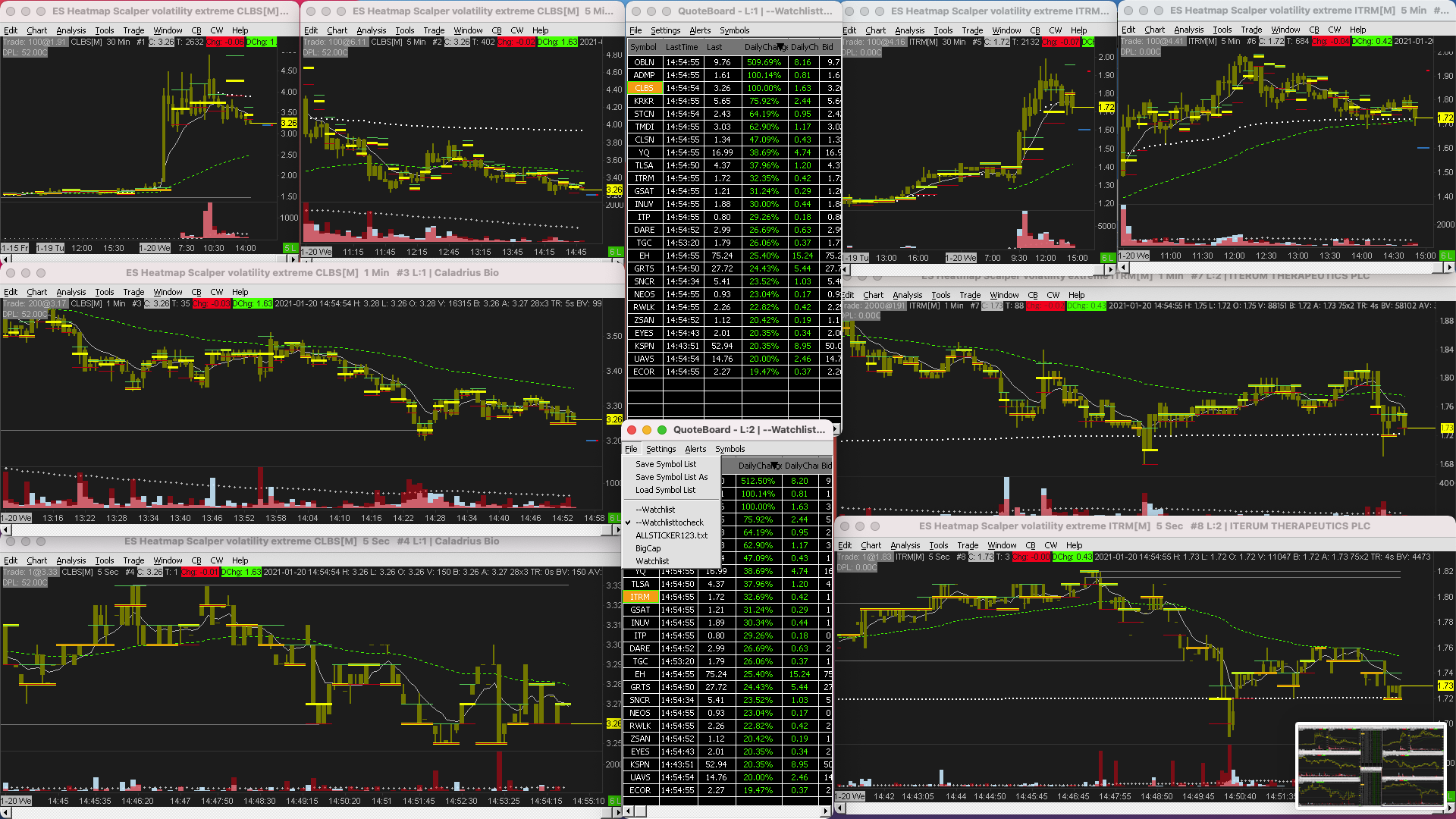Image resolution: width=1456 pixels, height=819 pixels.
Task: Select the --Watchlist symbol list entry
Action: [x=655, y=510]
